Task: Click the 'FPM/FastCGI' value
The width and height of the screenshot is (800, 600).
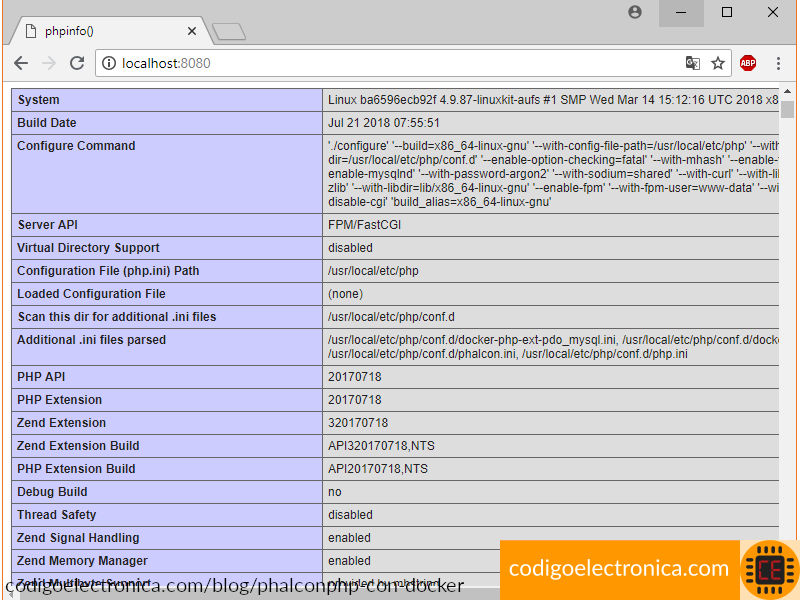Action: (x=364, y=225)
